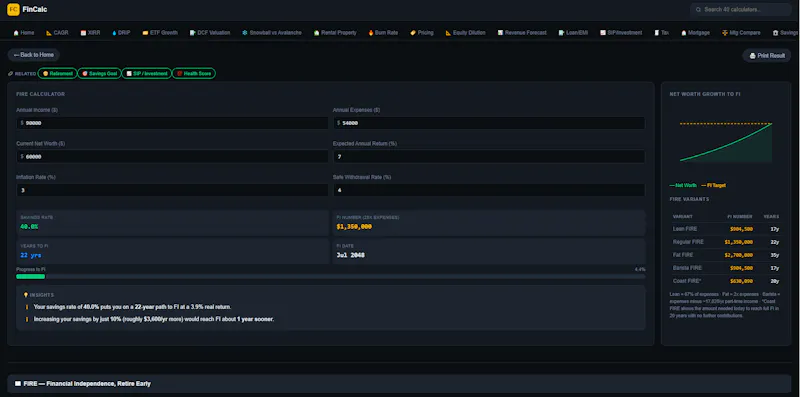Select the Barista FIRE row
This screenshot has height=397, width=800.
tap(726, 268)
